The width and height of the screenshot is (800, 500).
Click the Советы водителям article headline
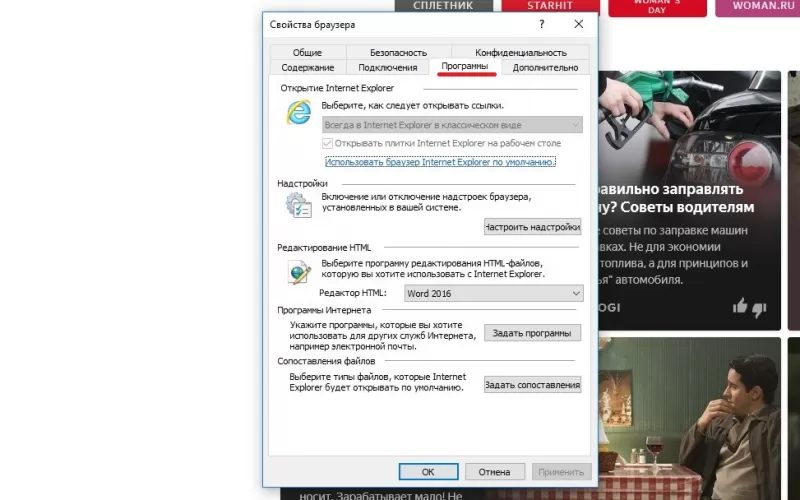click(x=676, y=198)
